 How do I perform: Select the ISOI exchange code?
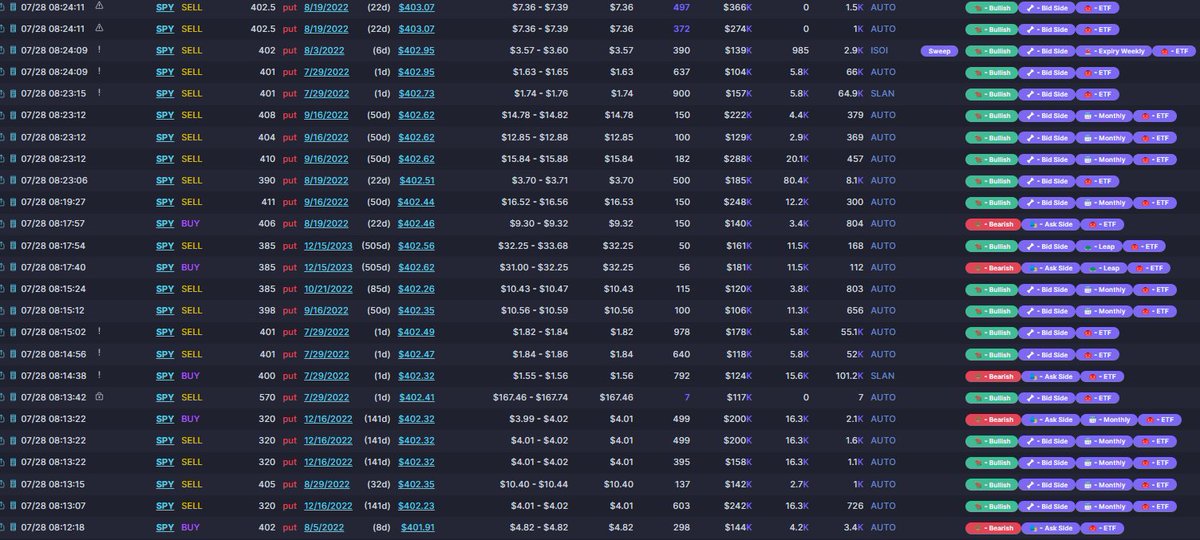(880, 50)
